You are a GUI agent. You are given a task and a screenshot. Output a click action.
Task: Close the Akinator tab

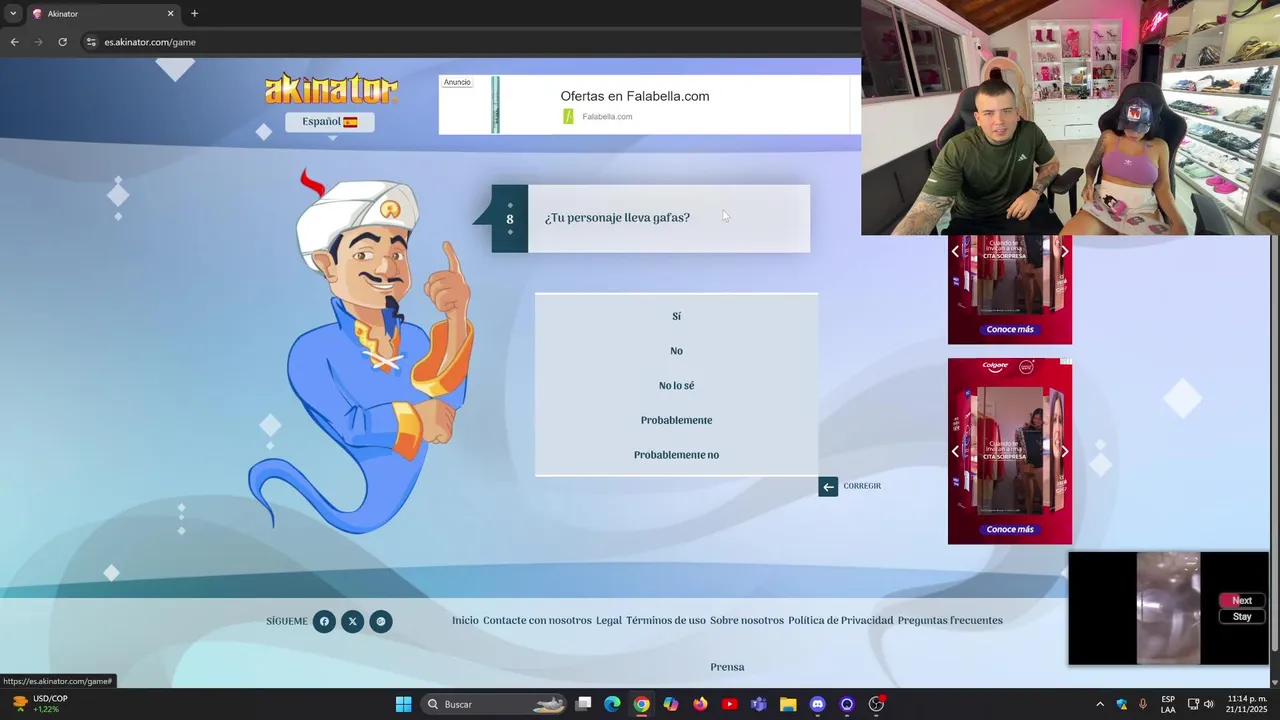(x=170, y=14)
